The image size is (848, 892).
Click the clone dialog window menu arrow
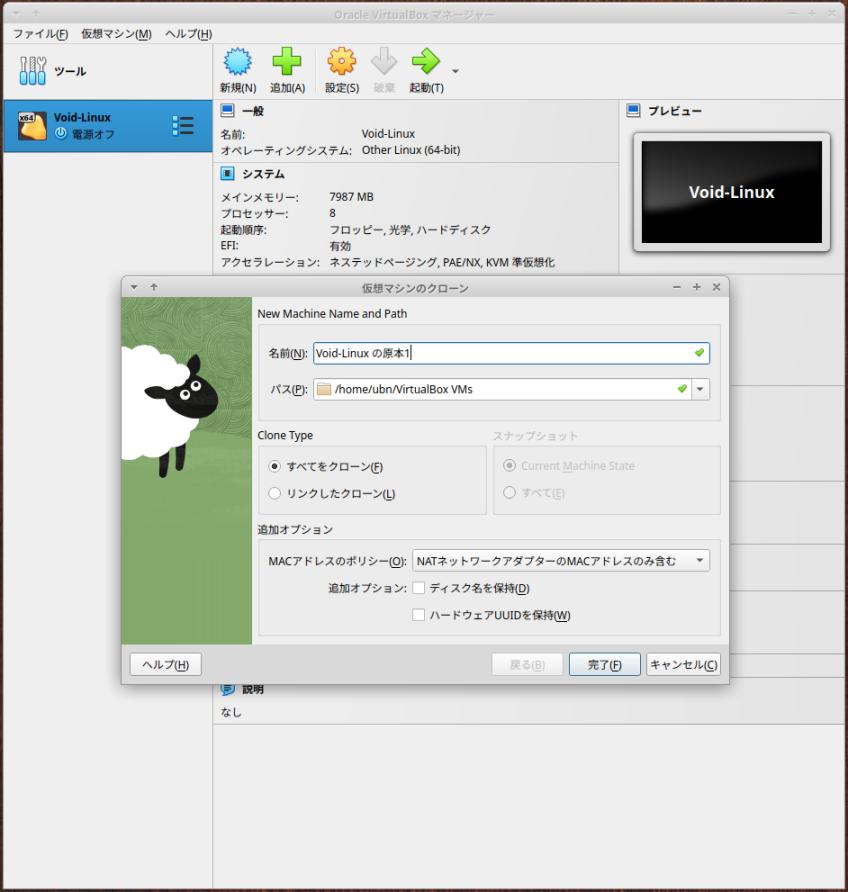click(x=134, y=287)
